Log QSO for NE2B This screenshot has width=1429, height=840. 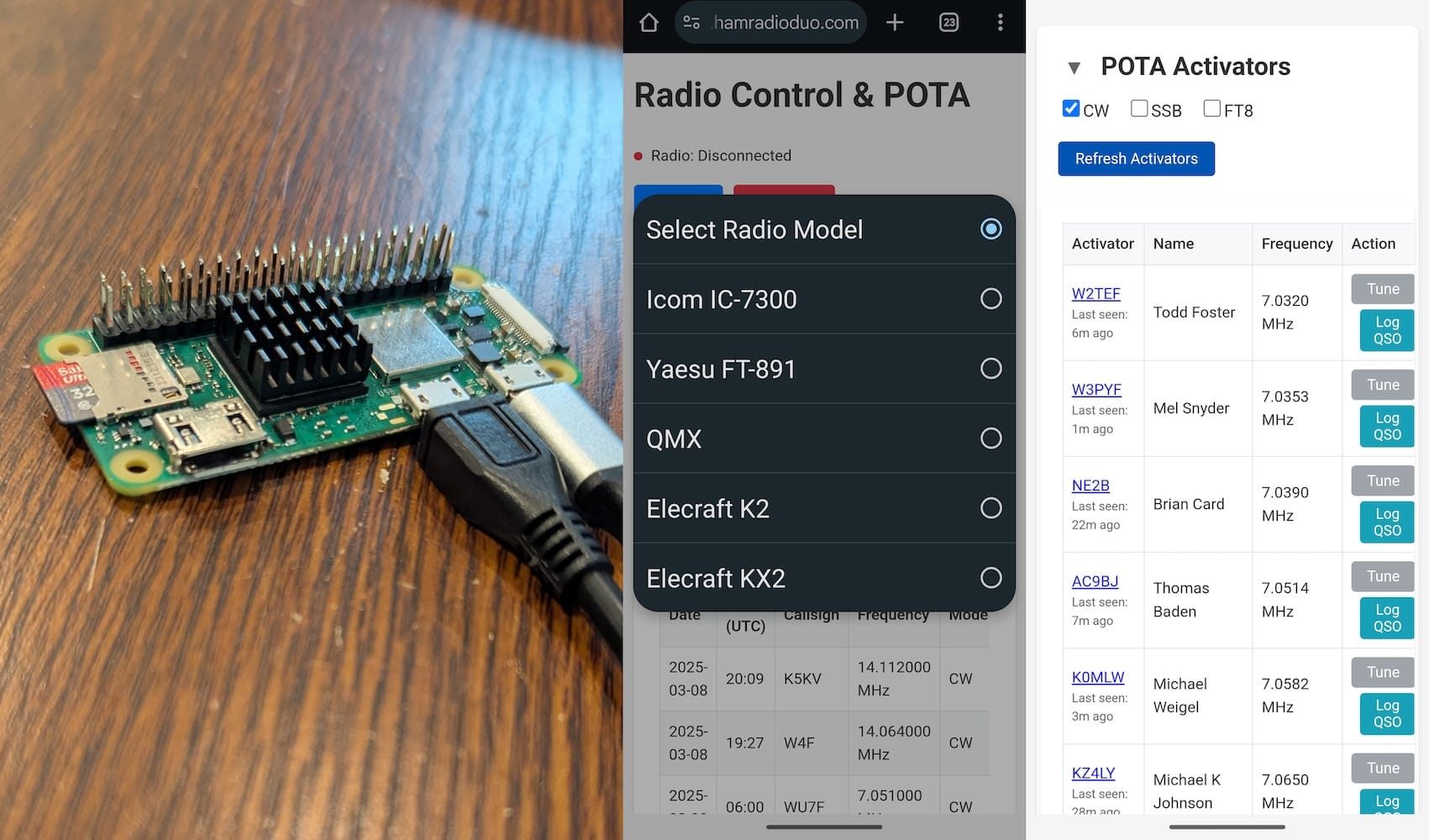click(1386, 522)
